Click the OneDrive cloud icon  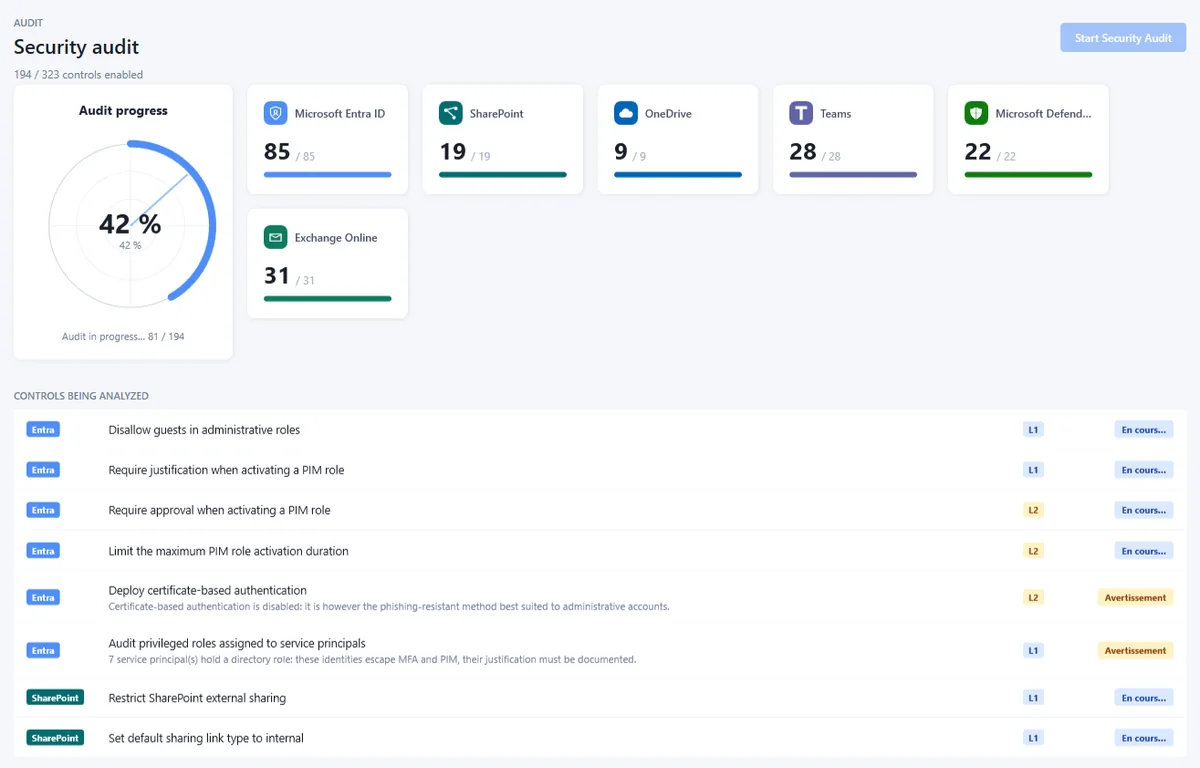(626, 113)
